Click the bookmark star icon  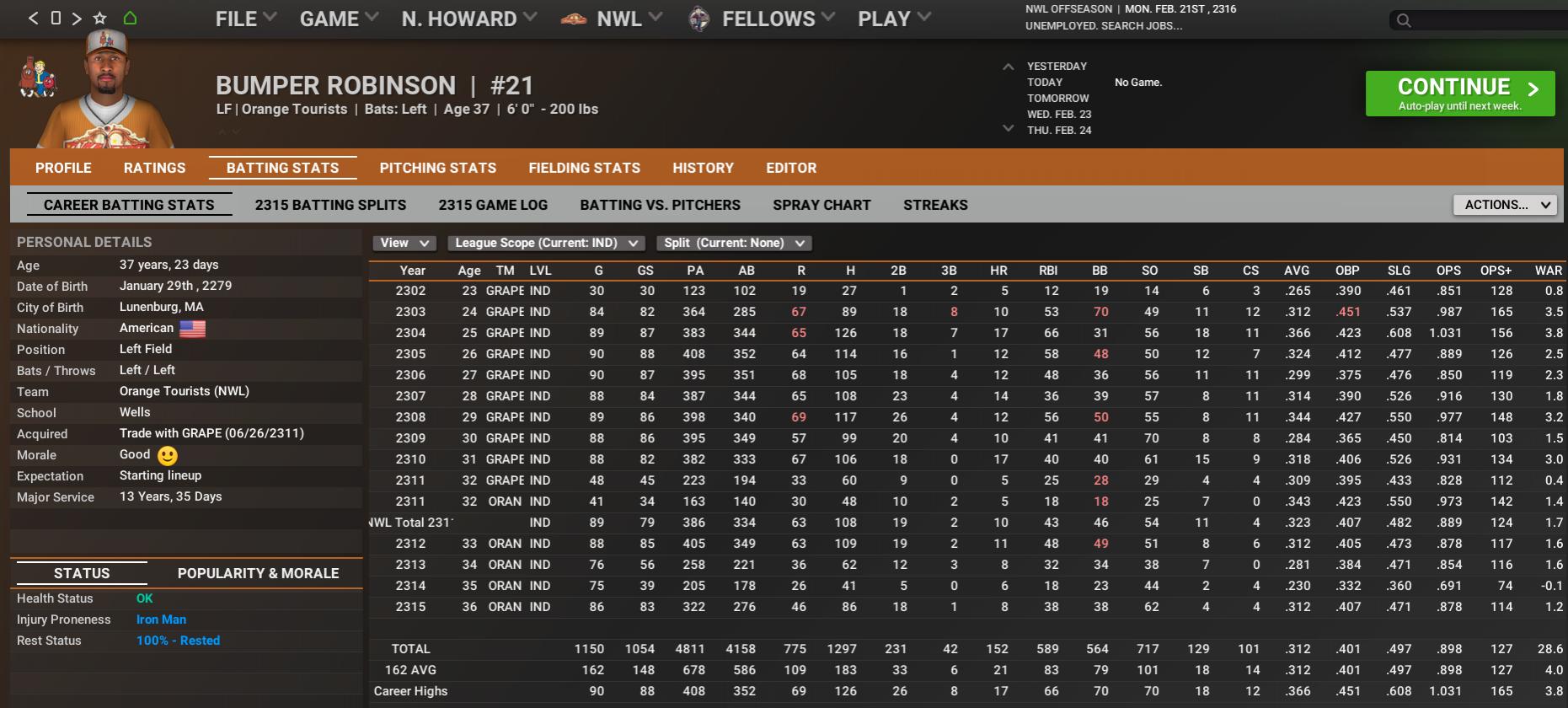click(x=100, y=18)
